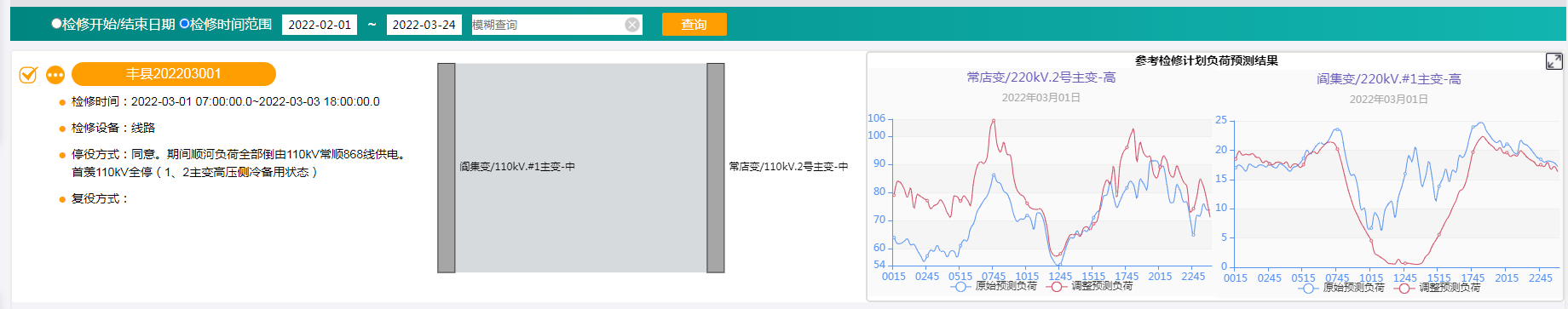Open the end date picker showing 2022-03-24
Viewport: 1568px width, 309px height.
(x=424, y=25)
